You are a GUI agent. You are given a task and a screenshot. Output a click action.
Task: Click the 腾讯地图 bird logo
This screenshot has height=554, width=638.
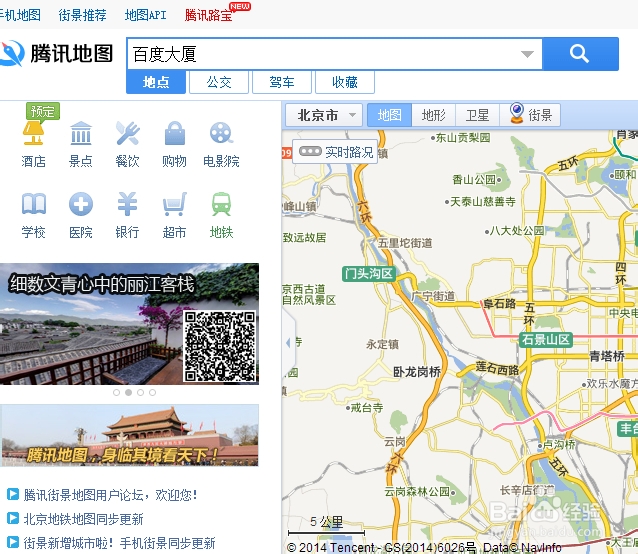click(x=11, y=53)
